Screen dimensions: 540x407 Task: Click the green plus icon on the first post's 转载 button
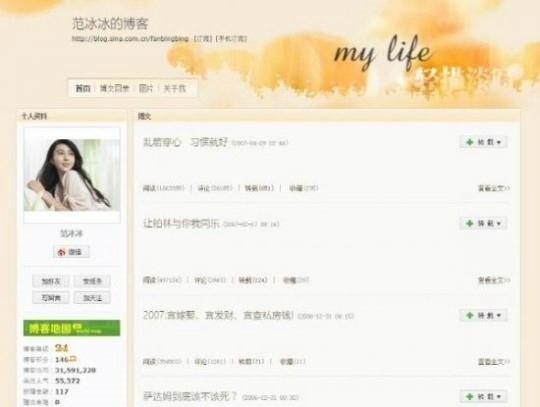[469, 142]
